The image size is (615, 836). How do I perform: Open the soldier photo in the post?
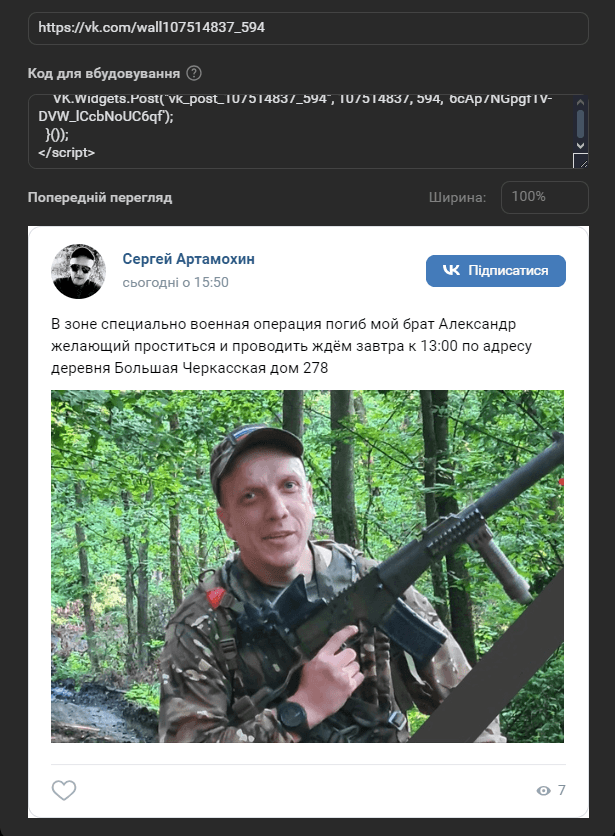[x=307, y=566]
